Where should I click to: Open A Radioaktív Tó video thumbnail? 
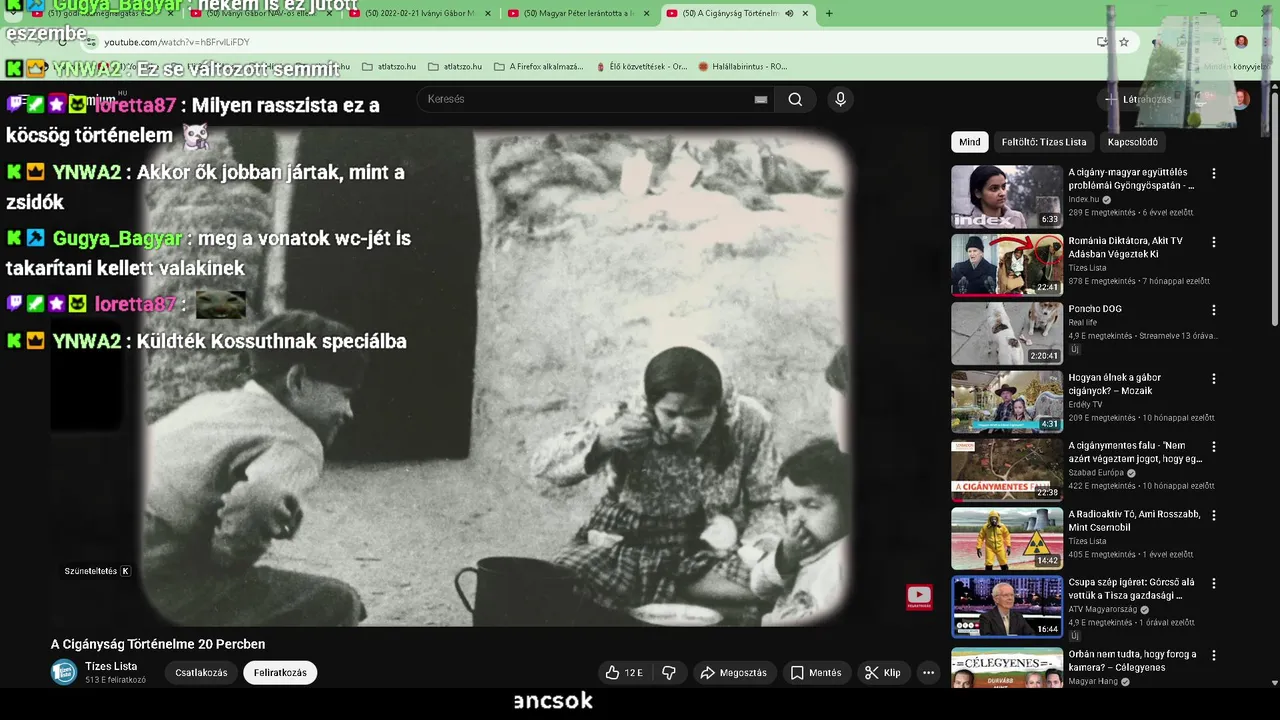(x=1007, y=539)
